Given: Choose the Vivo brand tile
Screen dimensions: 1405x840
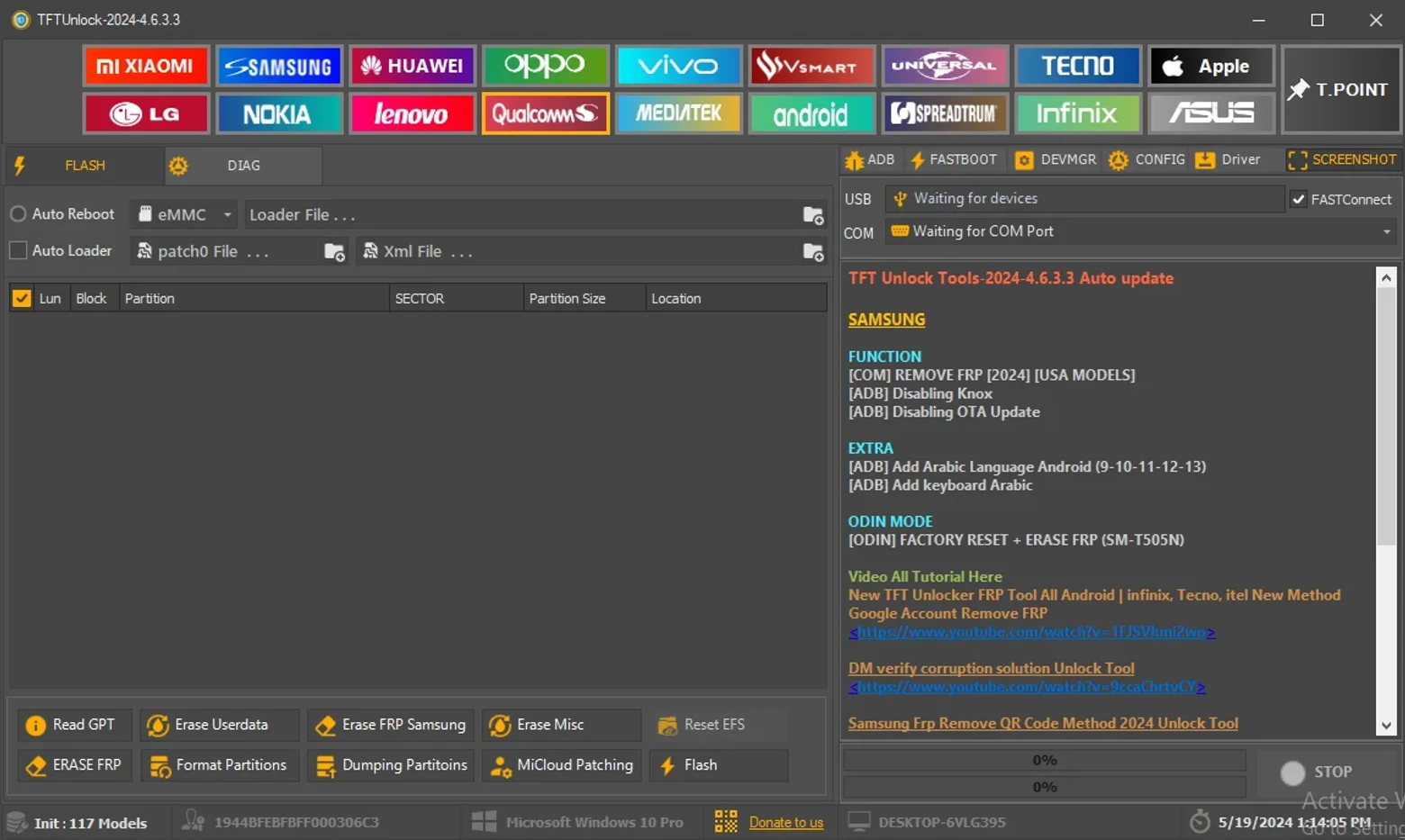Looking at the screenshot, I should pyautogui.click(x=678, y=66).
